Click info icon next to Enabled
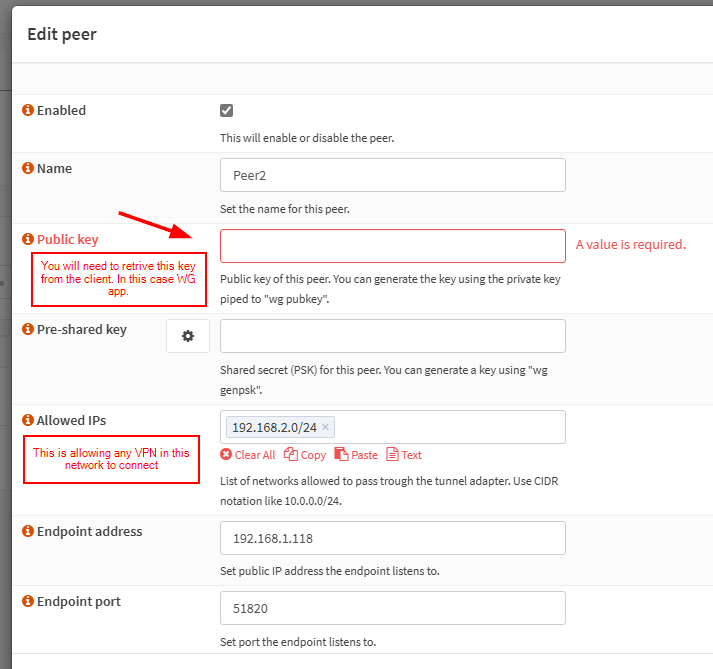The height and width of the screenshot is (669, 713). (28, 110)
